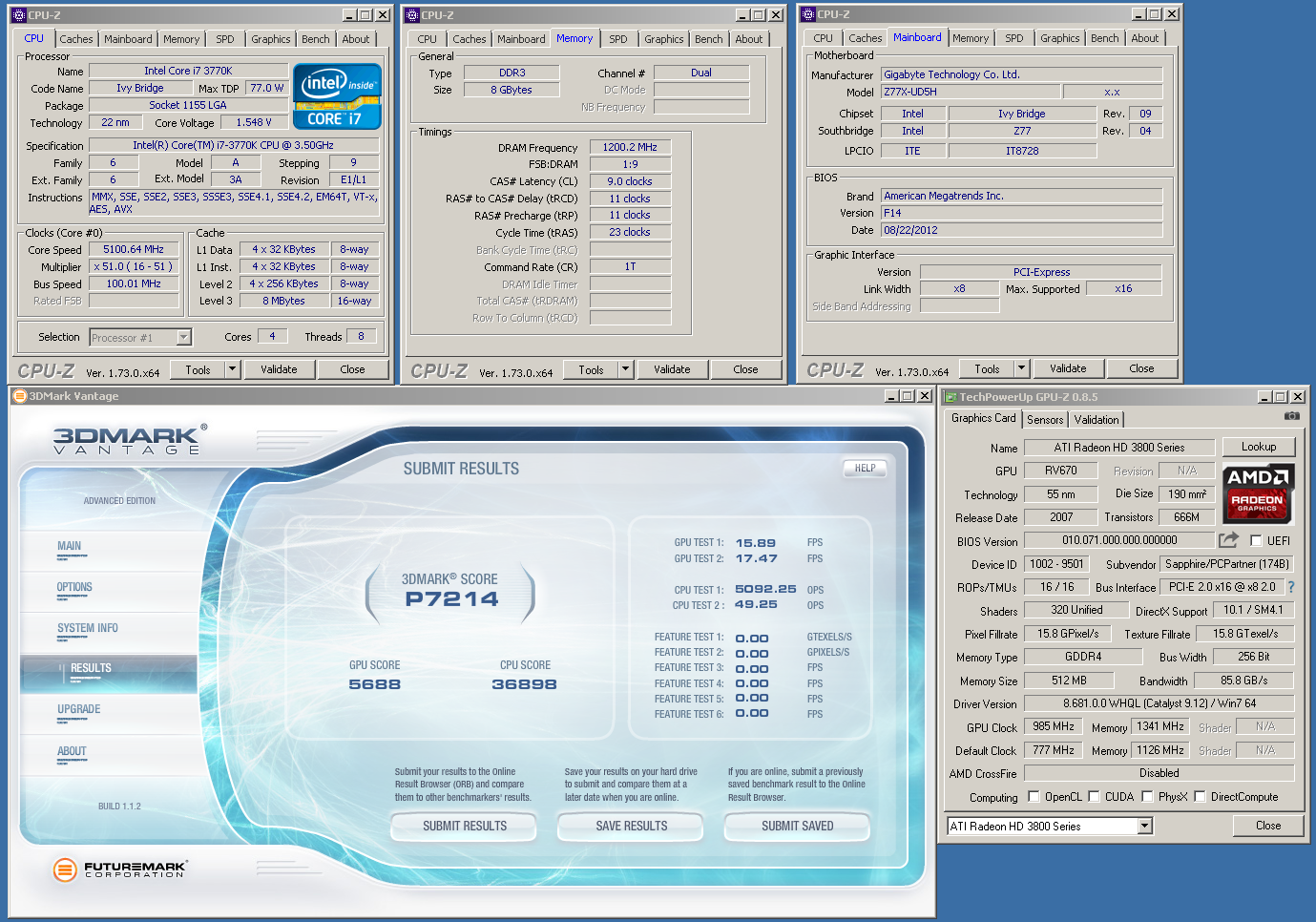Viewport: 1316px width, 922px height.
Task: Switch to Validation tab in GPU-Z
Action: 1097,420
